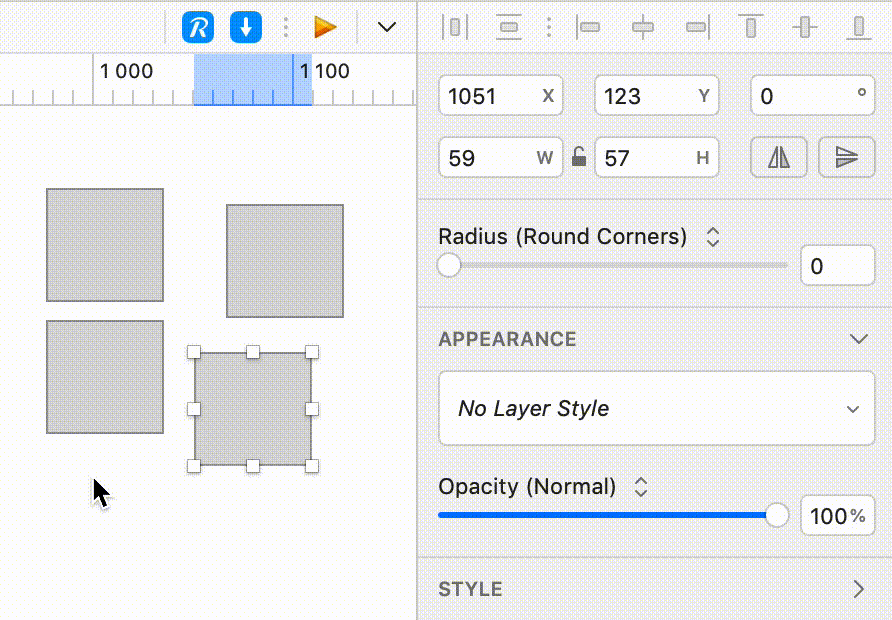Align layers to horizontal center

coord(643,27)
